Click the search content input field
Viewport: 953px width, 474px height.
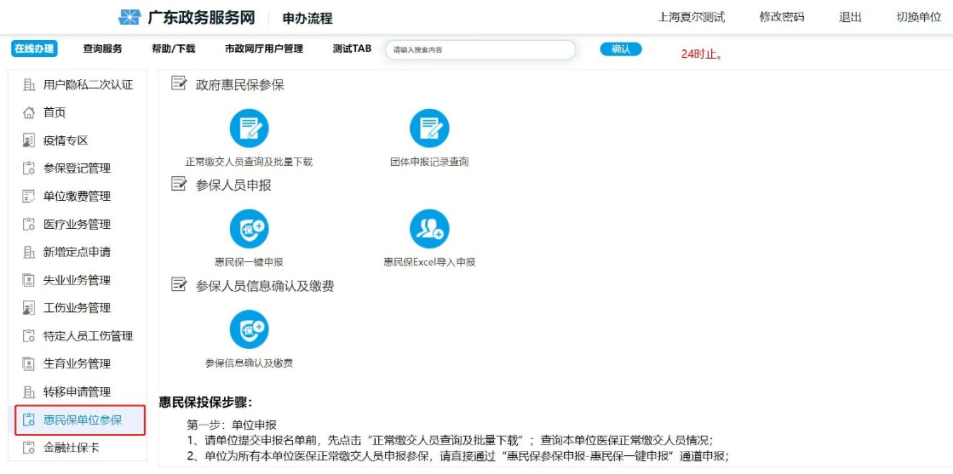click(480, 50)
